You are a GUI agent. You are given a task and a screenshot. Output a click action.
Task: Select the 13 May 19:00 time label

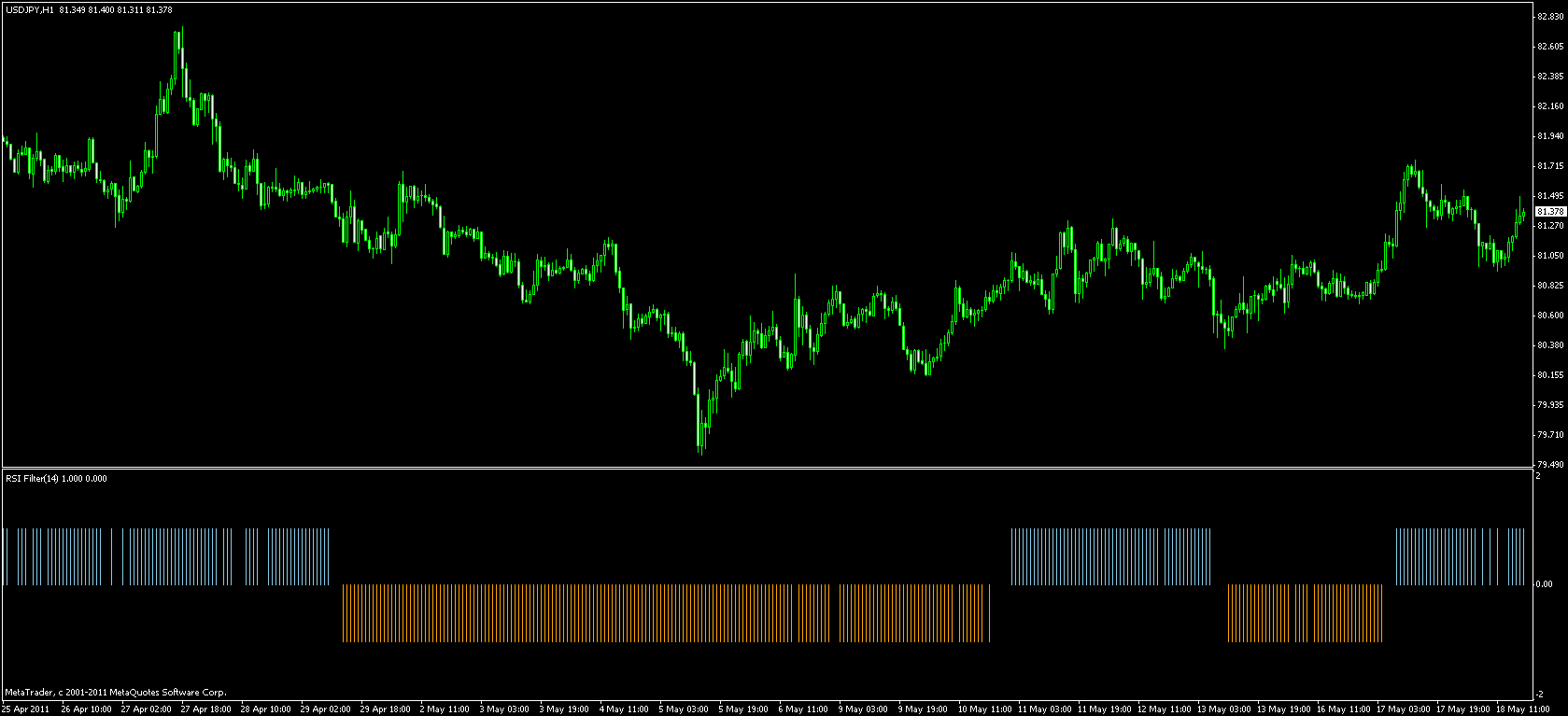coord(1282,709)
